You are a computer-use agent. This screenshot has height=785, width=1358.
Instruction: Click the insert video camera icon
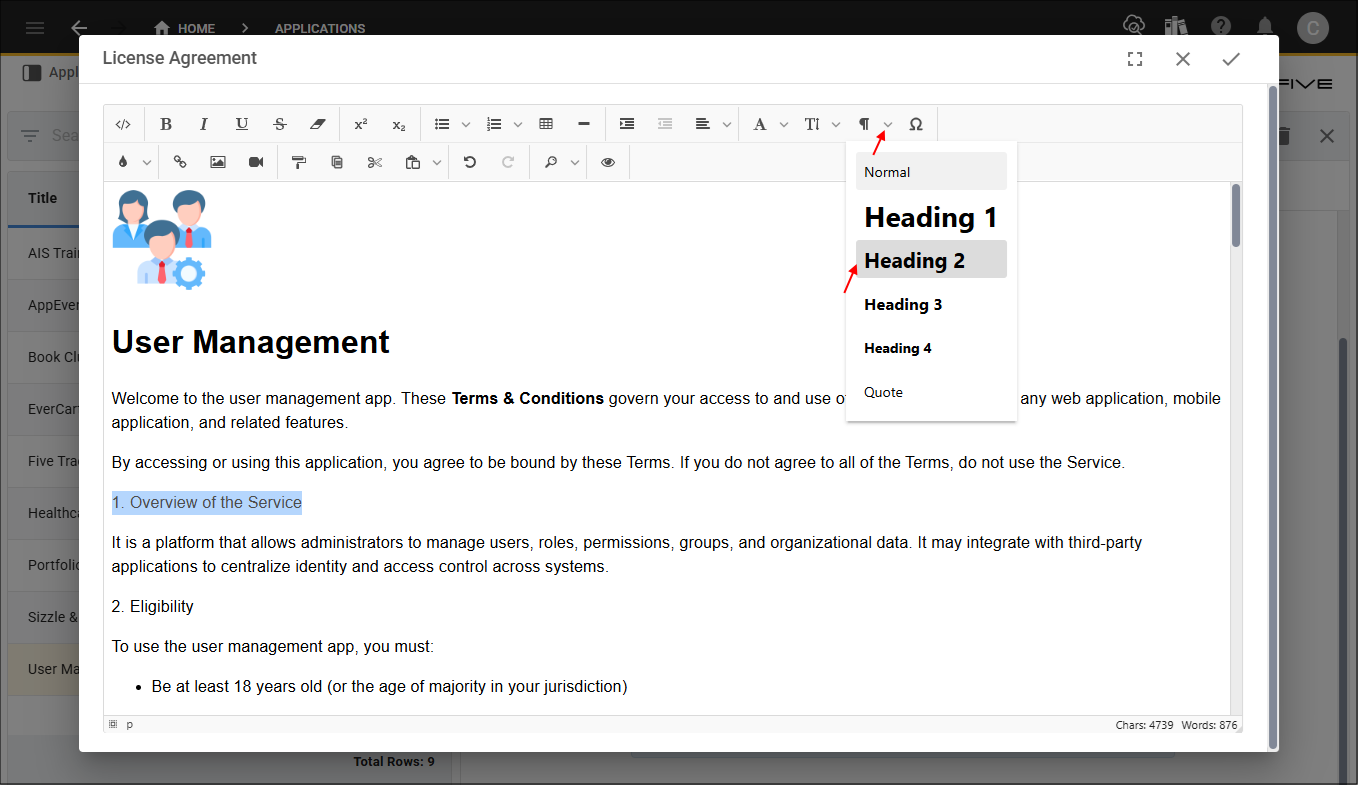[x=256, y=162]
